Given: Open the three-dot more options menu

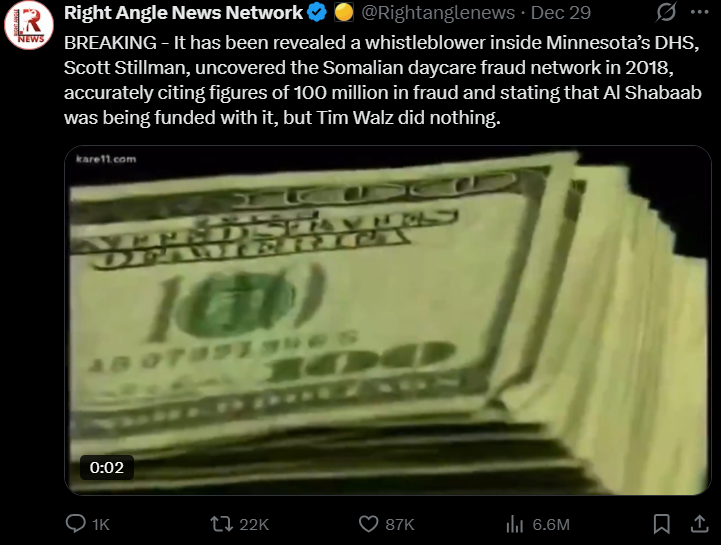Looking at the screenshot, I should pos(700,12).
